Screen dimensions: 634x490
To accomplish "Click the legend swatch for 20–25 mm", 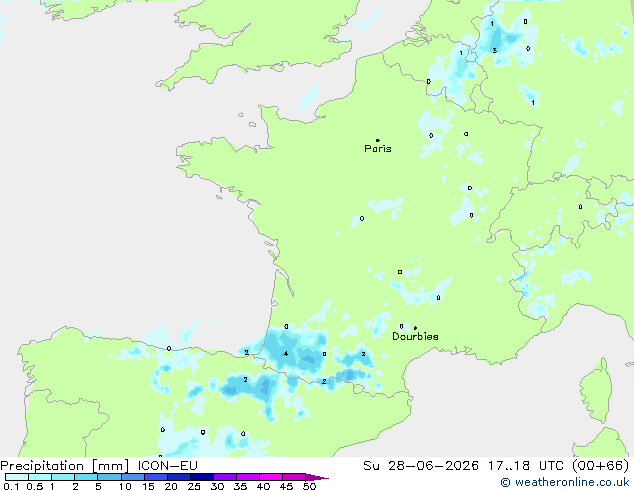I will (179, 477).
